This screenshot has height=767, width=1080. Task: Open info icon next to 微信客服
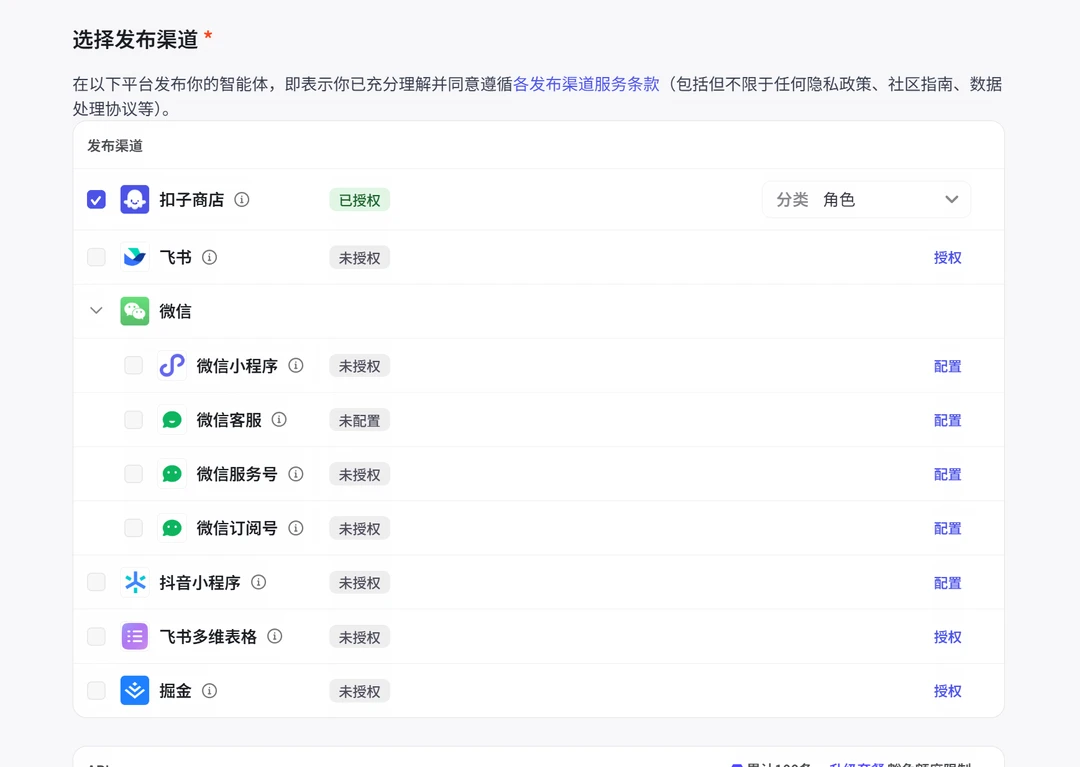(279, 419)
